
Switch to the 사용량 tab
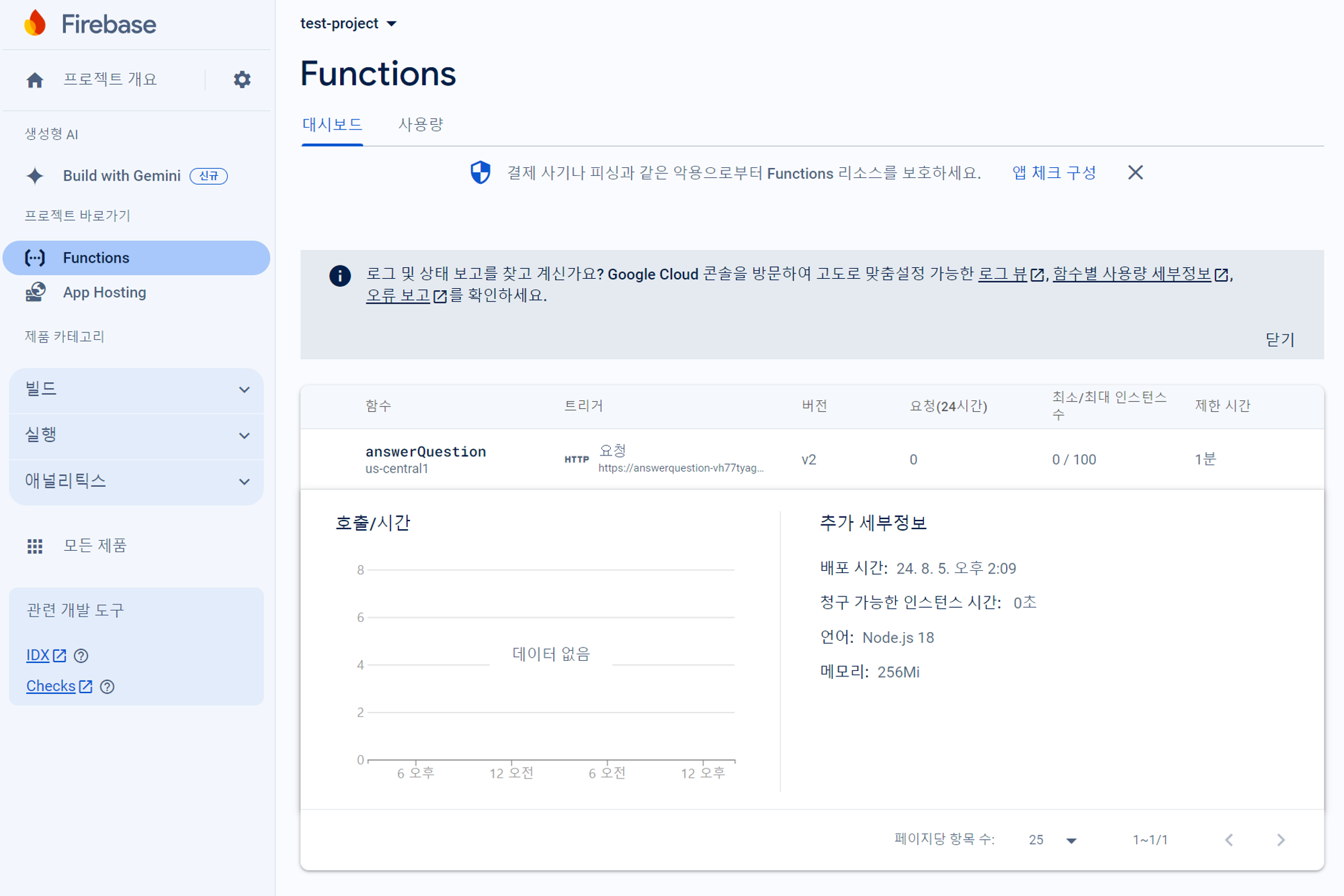[x=421, y=124]
